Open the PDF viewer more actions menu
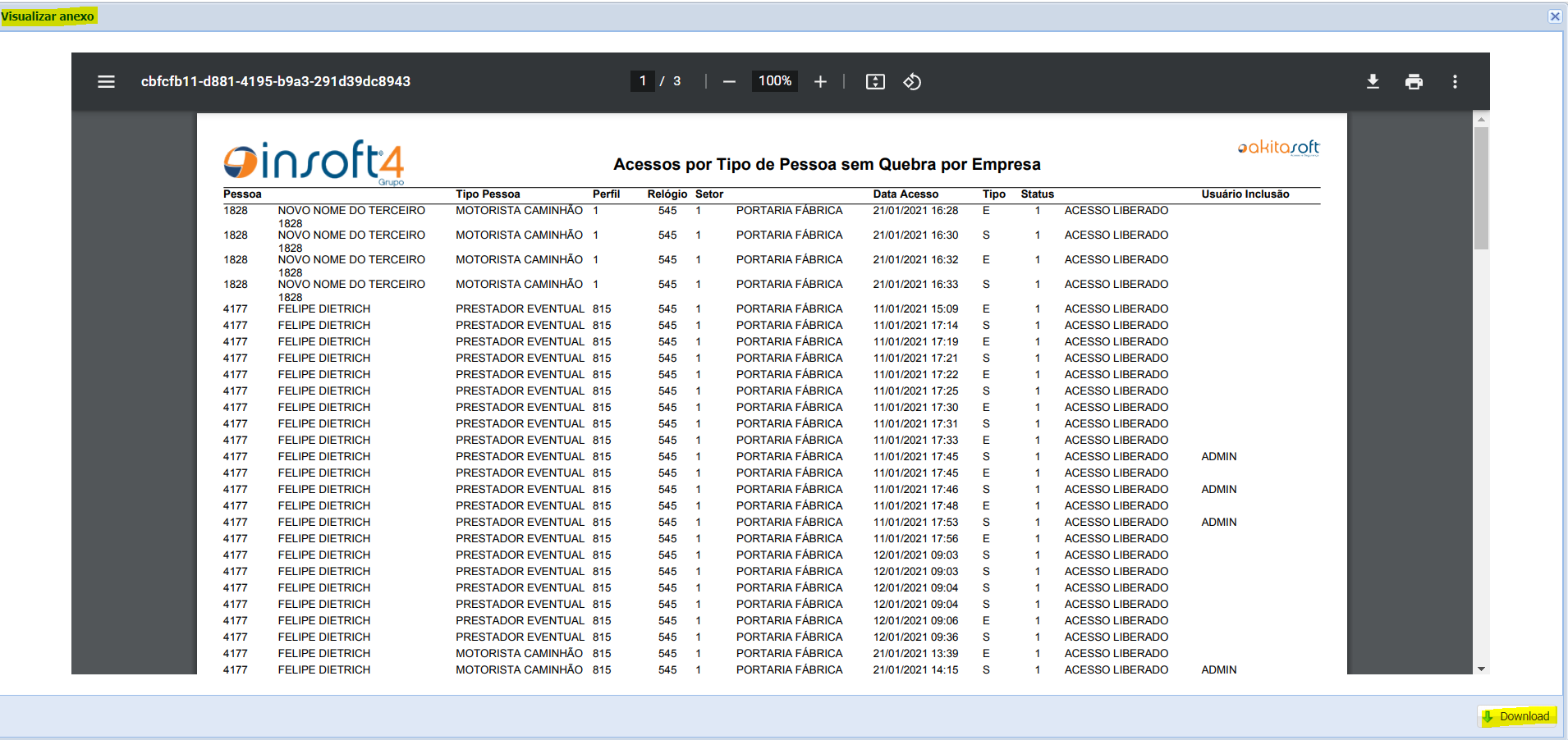This screenshot has height=740, width=1568. click(1455, 82)
